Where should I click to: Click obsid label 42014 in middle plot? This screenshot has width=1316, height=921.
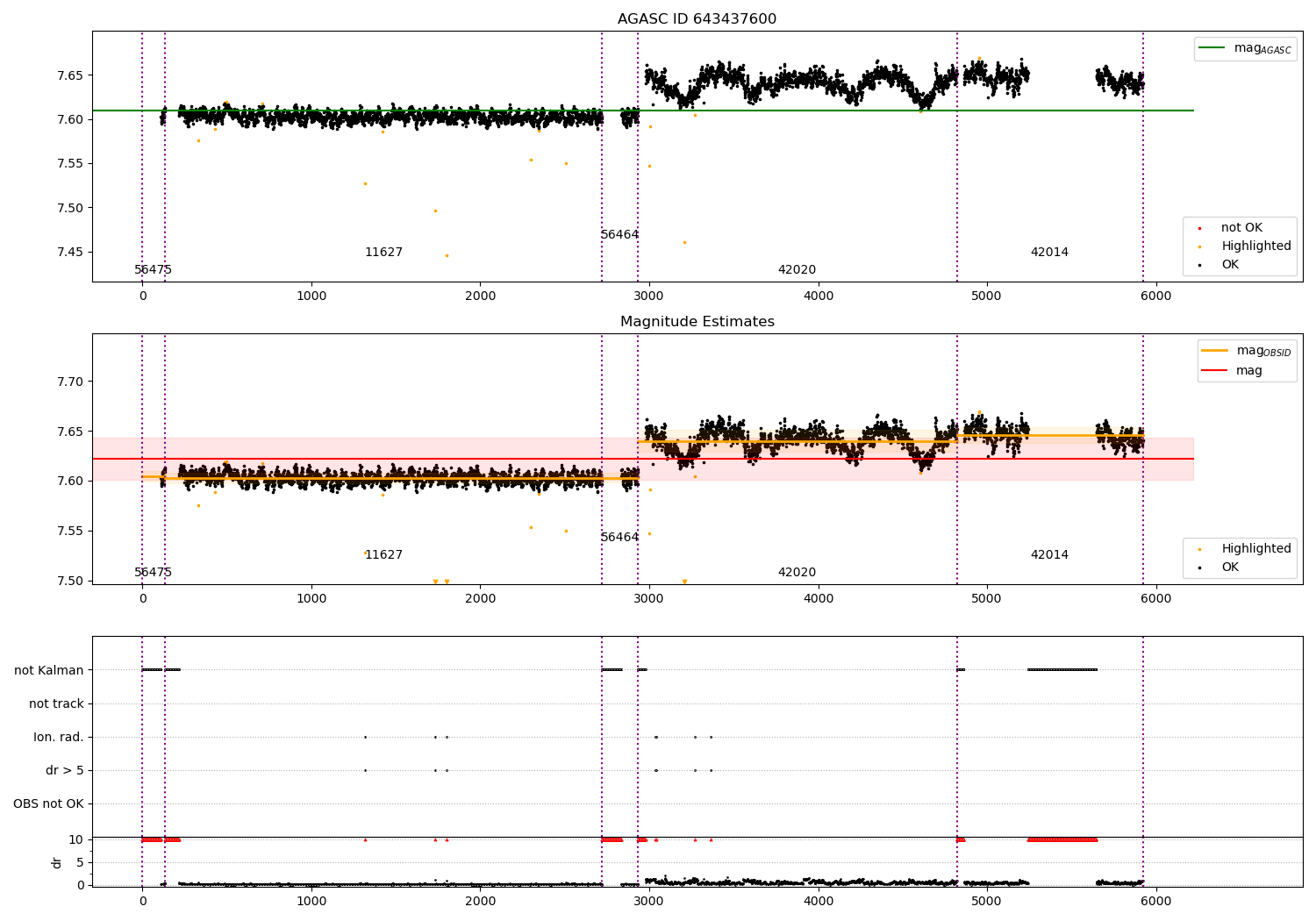coord(1049,555)
